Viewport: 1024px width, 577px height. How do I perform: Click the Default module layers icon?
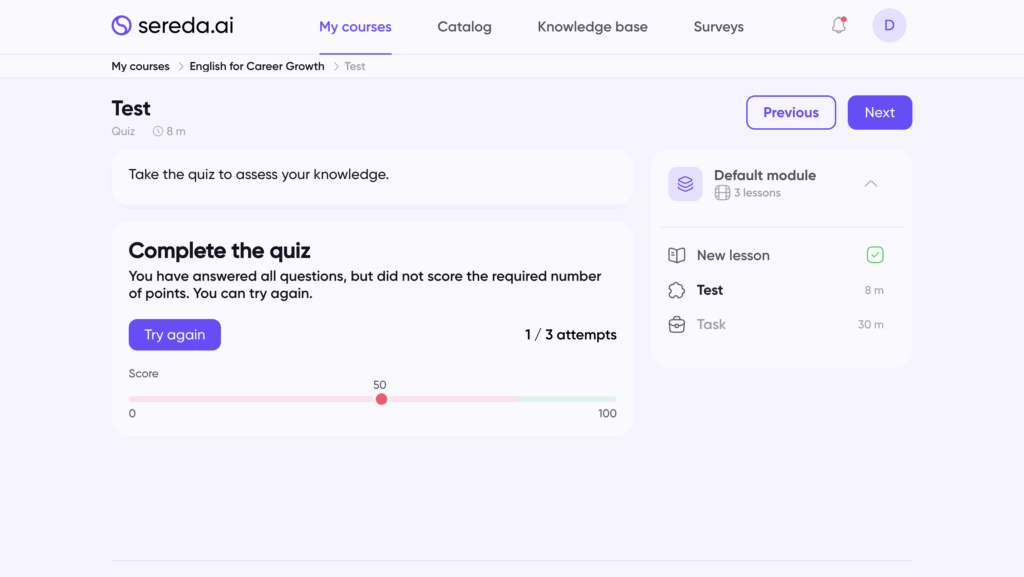[685, 184]
